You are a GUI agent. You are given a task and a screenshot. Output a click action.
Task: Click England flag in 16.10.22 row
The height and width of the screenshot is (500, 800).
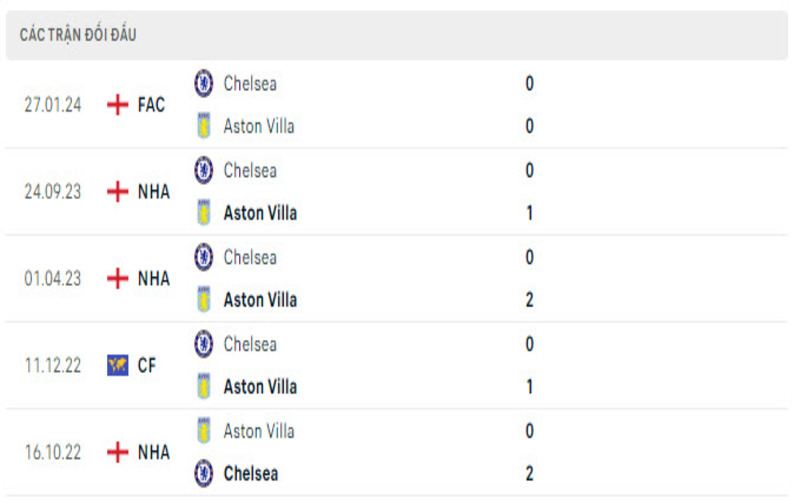point(118,452)
